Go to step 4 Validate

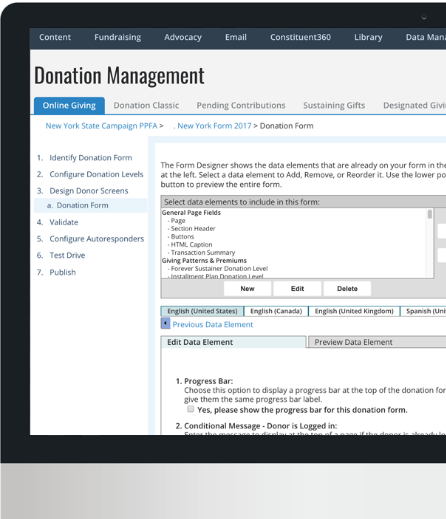point(64,222)
